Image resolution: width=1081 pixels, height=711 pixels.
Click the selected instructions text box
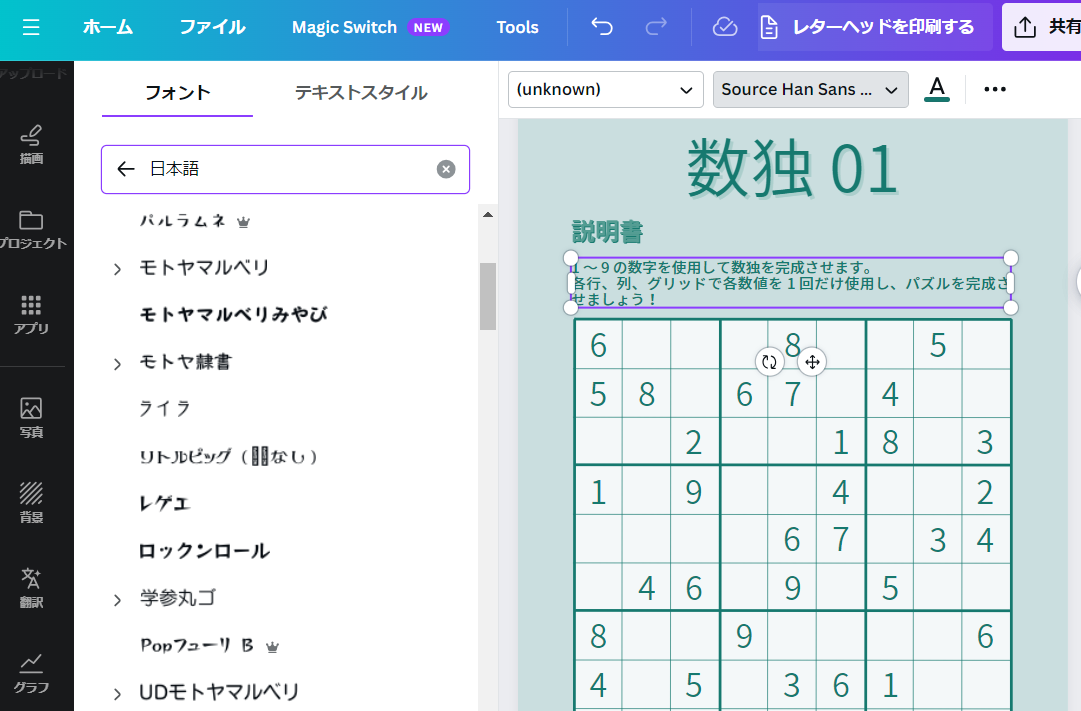click(x=790, y=283)
